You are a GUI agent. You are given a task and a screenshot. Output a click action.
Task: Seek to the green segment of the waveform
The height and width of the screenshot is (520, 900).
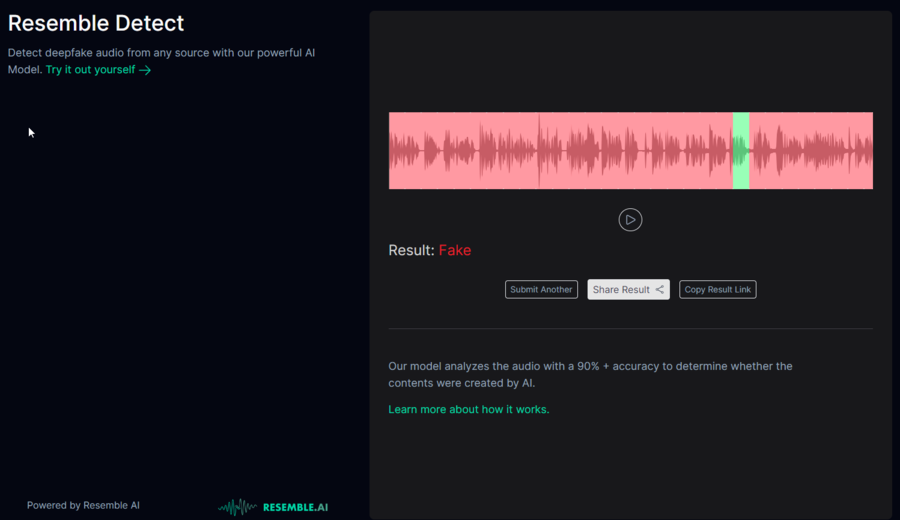coord(741,150)
